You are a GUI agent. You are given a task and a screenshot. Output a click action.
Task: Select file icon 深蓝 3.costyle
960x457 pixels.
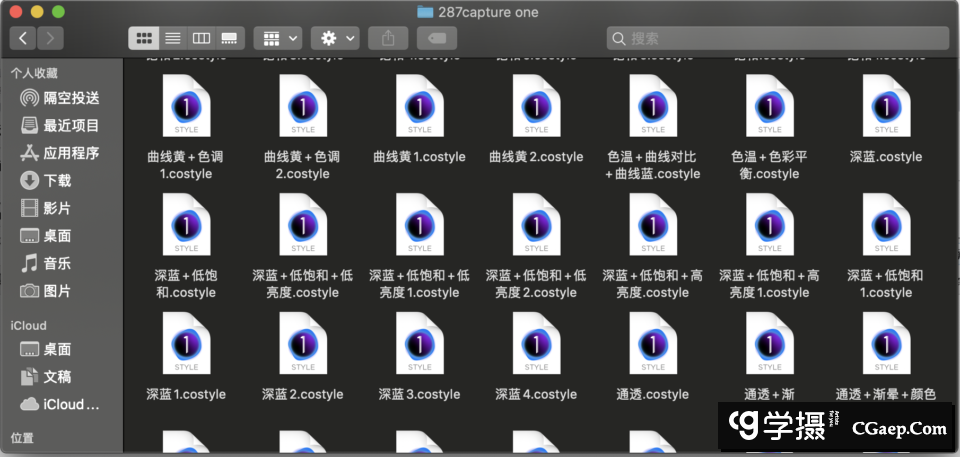pos(419,343)
